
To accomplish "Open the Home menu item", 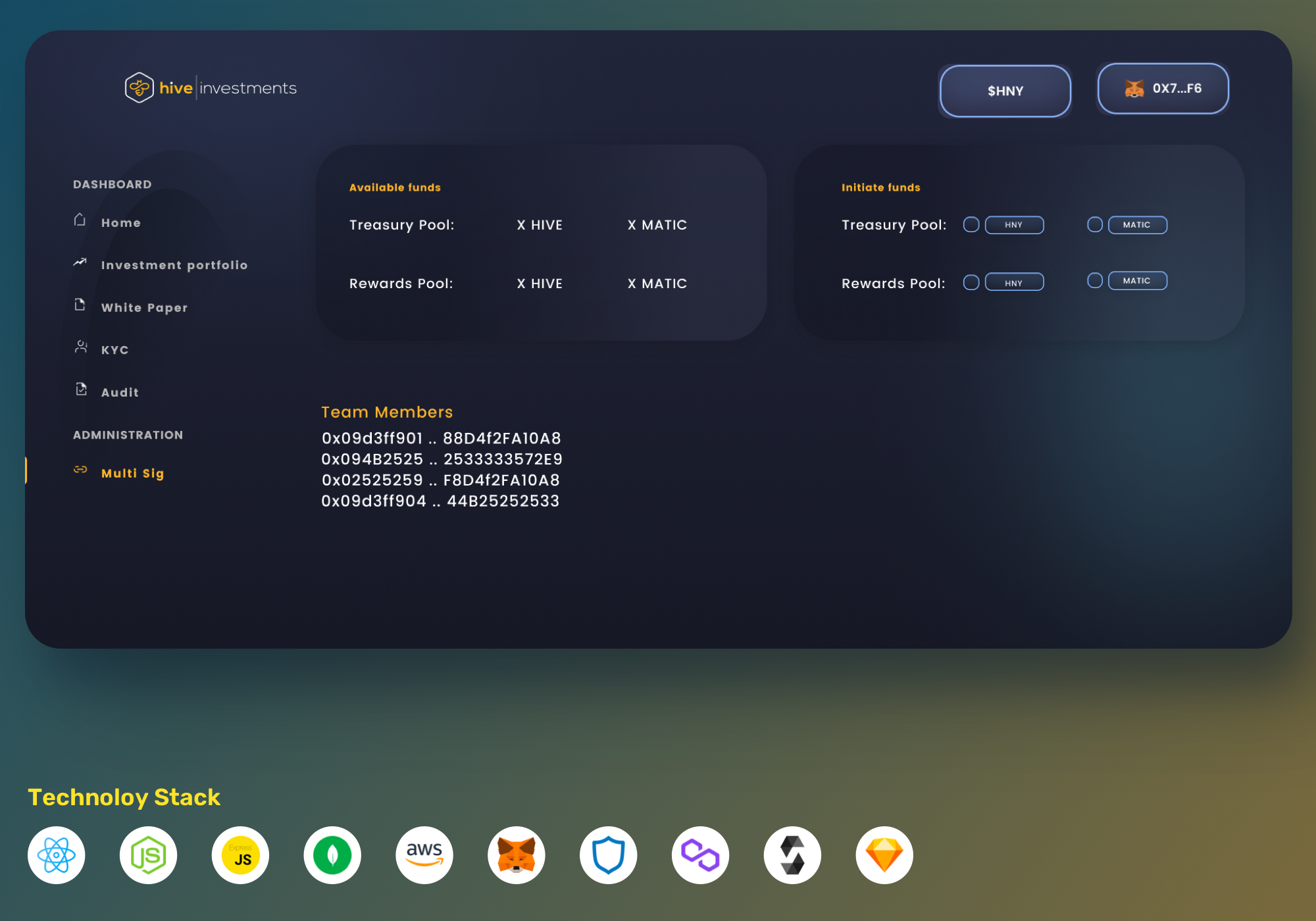I will point(121,223).
